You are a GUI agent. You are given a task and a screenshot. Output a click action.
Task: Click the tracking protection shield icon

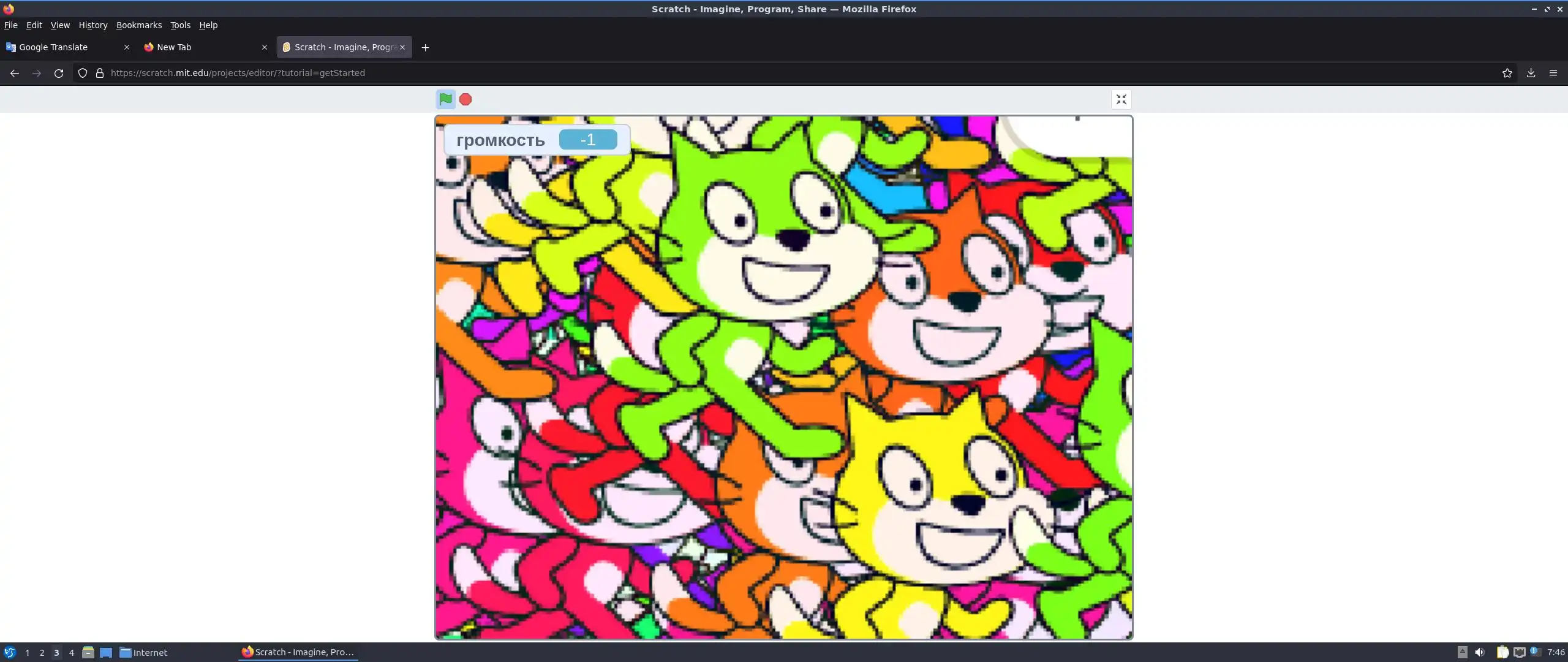tap(83, 73)
